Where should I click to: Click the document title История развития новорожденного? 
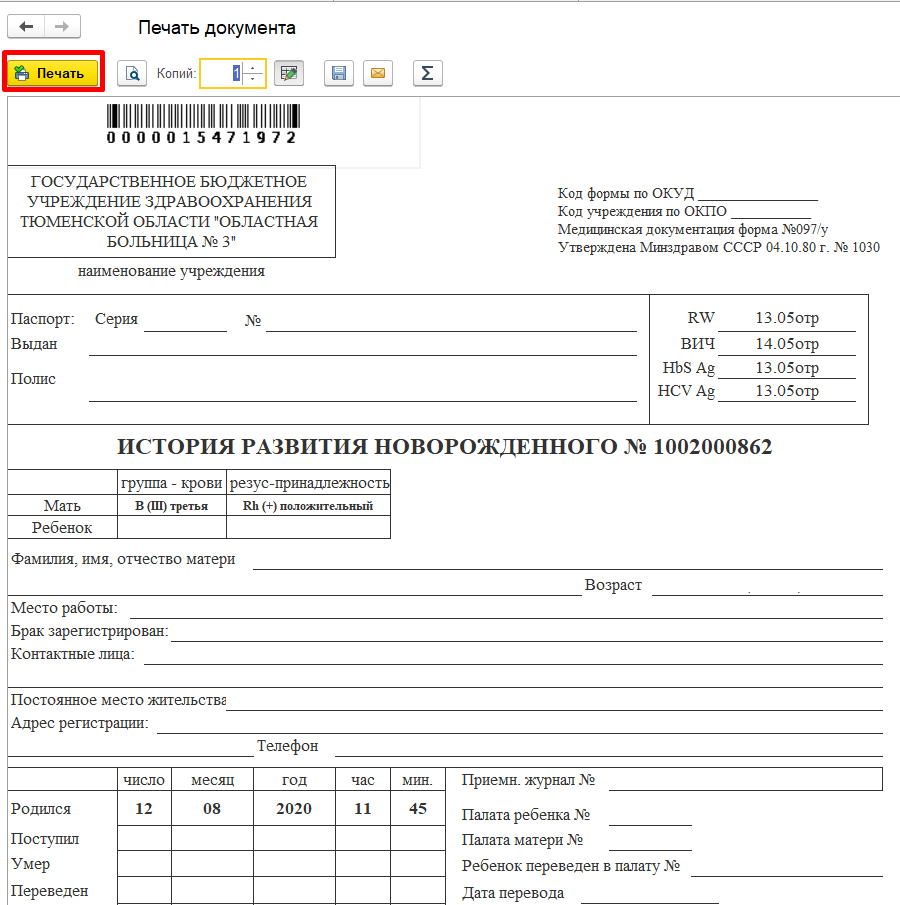click(x=444, y=447)
